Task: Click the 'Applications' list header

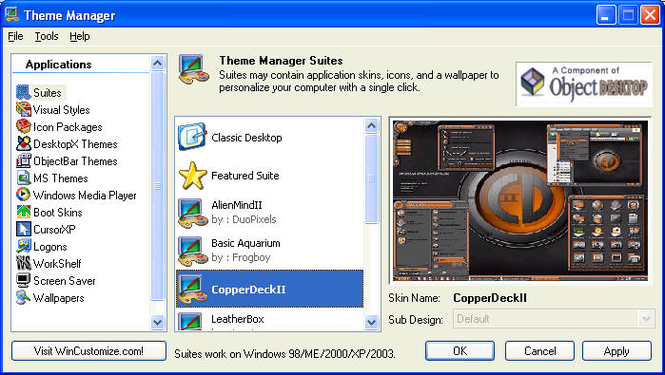Action: [x=59, y=64]
